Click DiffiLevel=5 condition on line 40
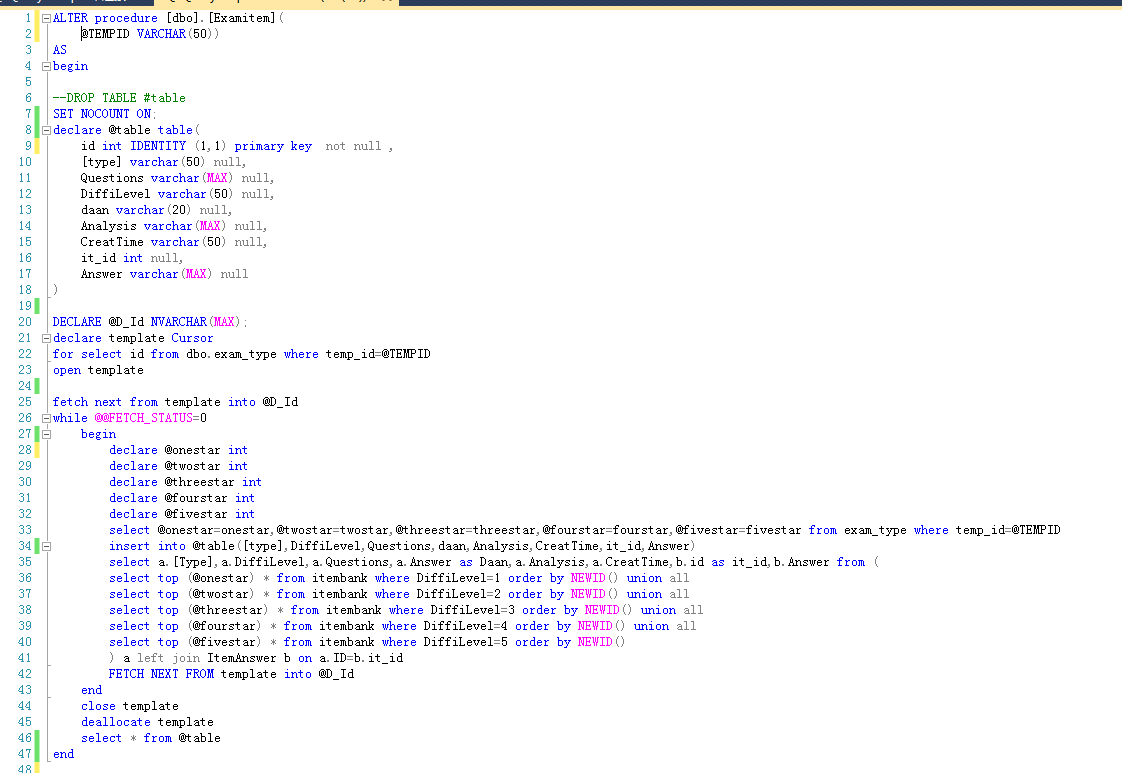1122x773 pixels. click(x=466, y=642)
